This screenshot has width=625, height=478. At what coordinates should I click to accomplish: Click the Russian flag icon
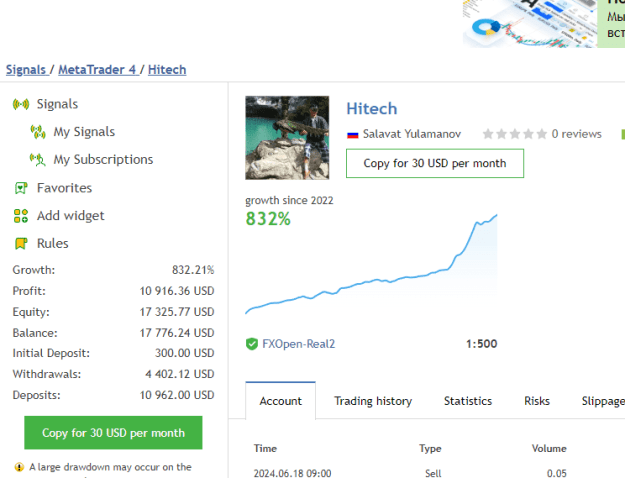point(352,135)
